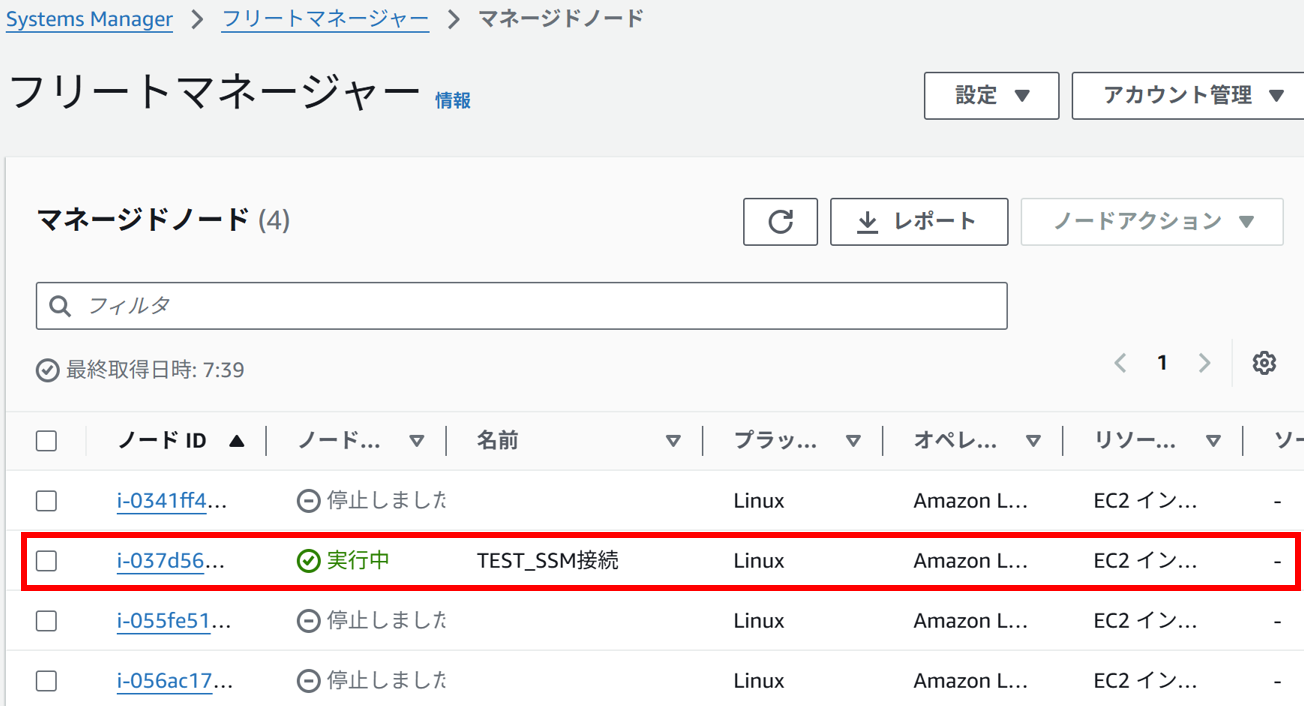This screenshot has height=706, width=1304.
Task: Refresh the managed nodes list
Action: [x=780, y=221]
